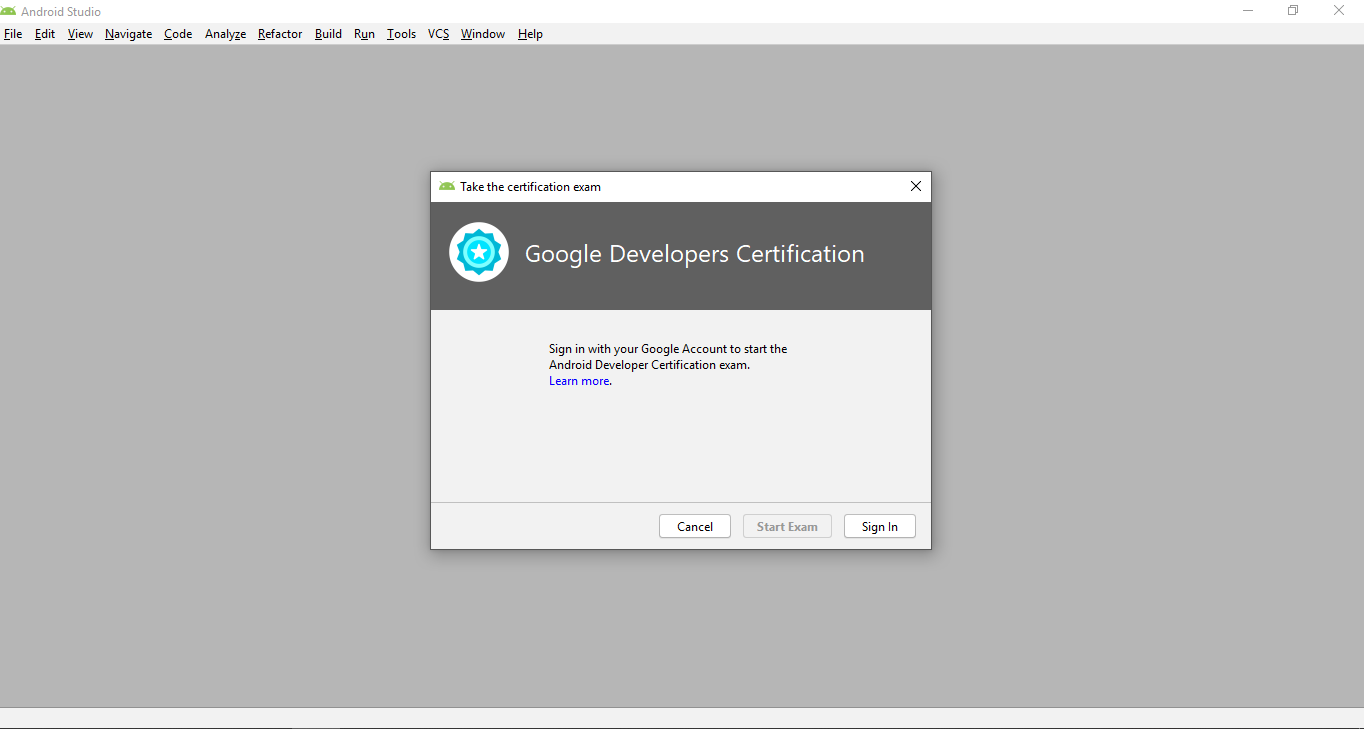Viewport: 1364px width, 729px height.
Task: Open the View menu
Action: pos(80,34)
